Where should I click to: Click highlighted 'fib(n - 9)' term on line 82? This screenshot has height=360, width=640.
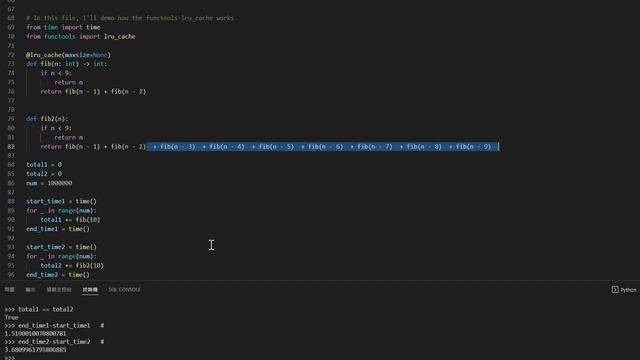tap(473, 147)
